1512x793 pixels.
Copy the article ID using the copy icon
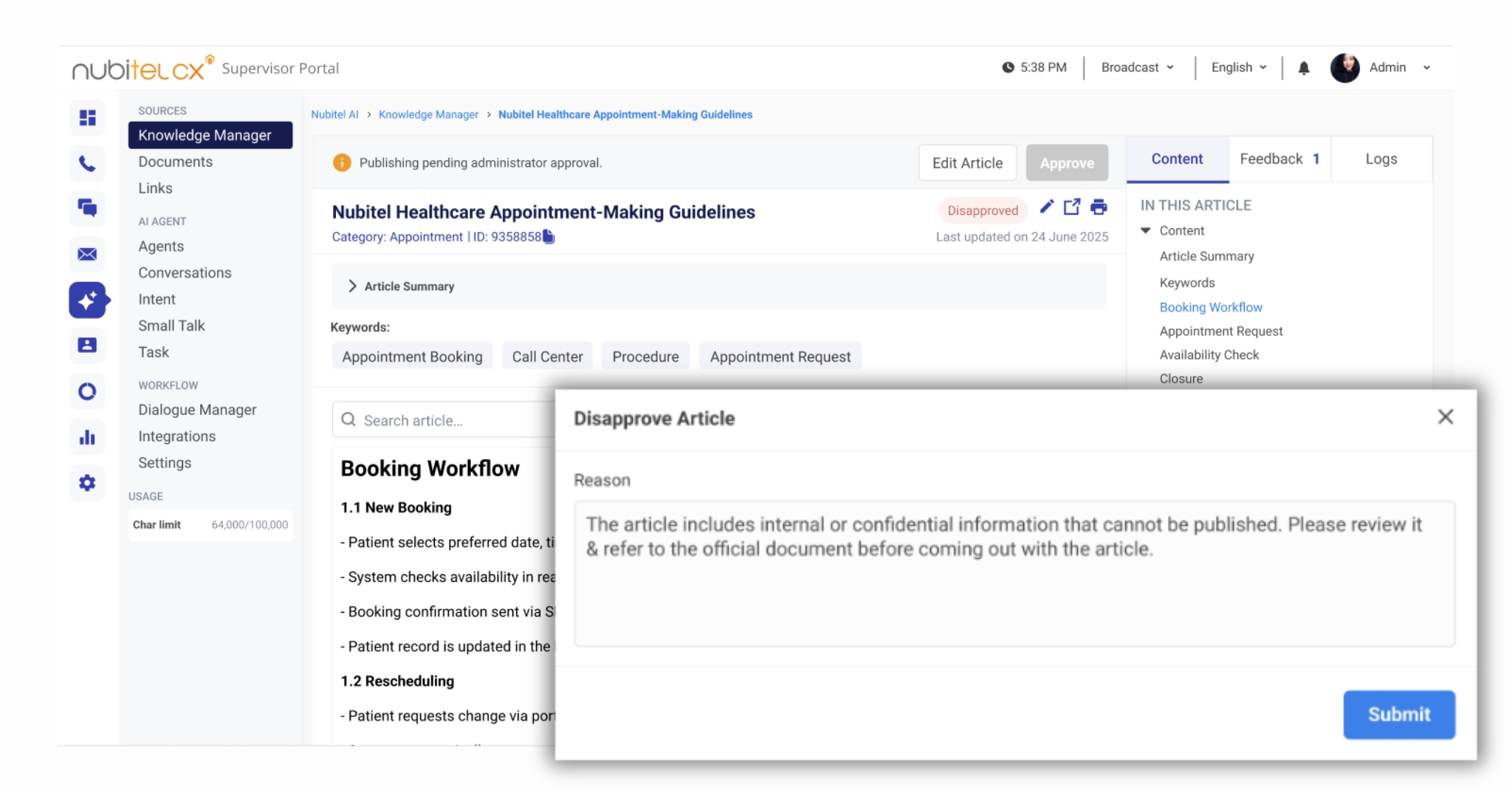coord(546,237)
